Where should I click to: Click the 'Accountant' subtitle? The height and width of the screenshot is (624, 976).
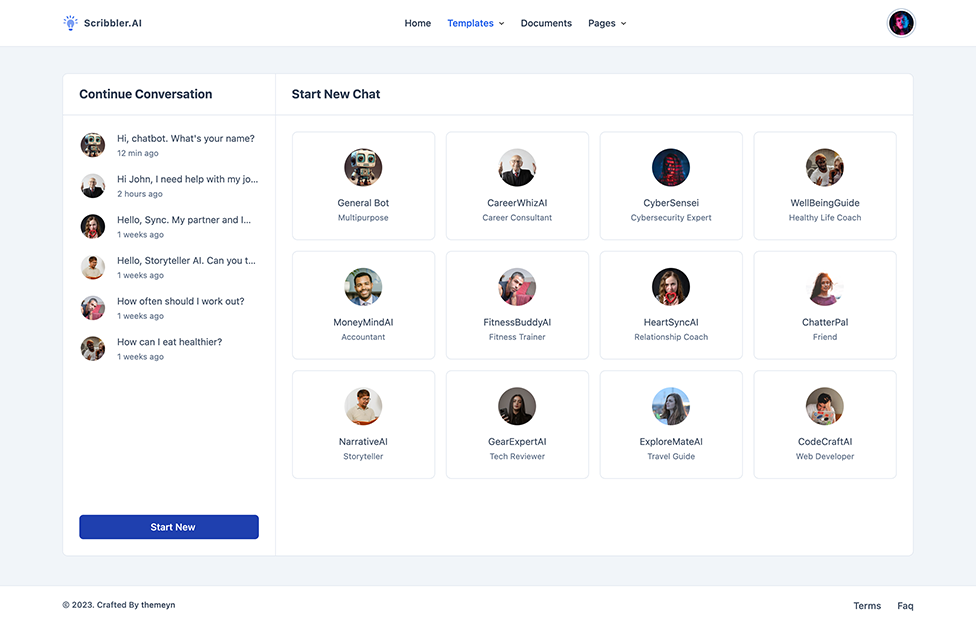(363, 337)
